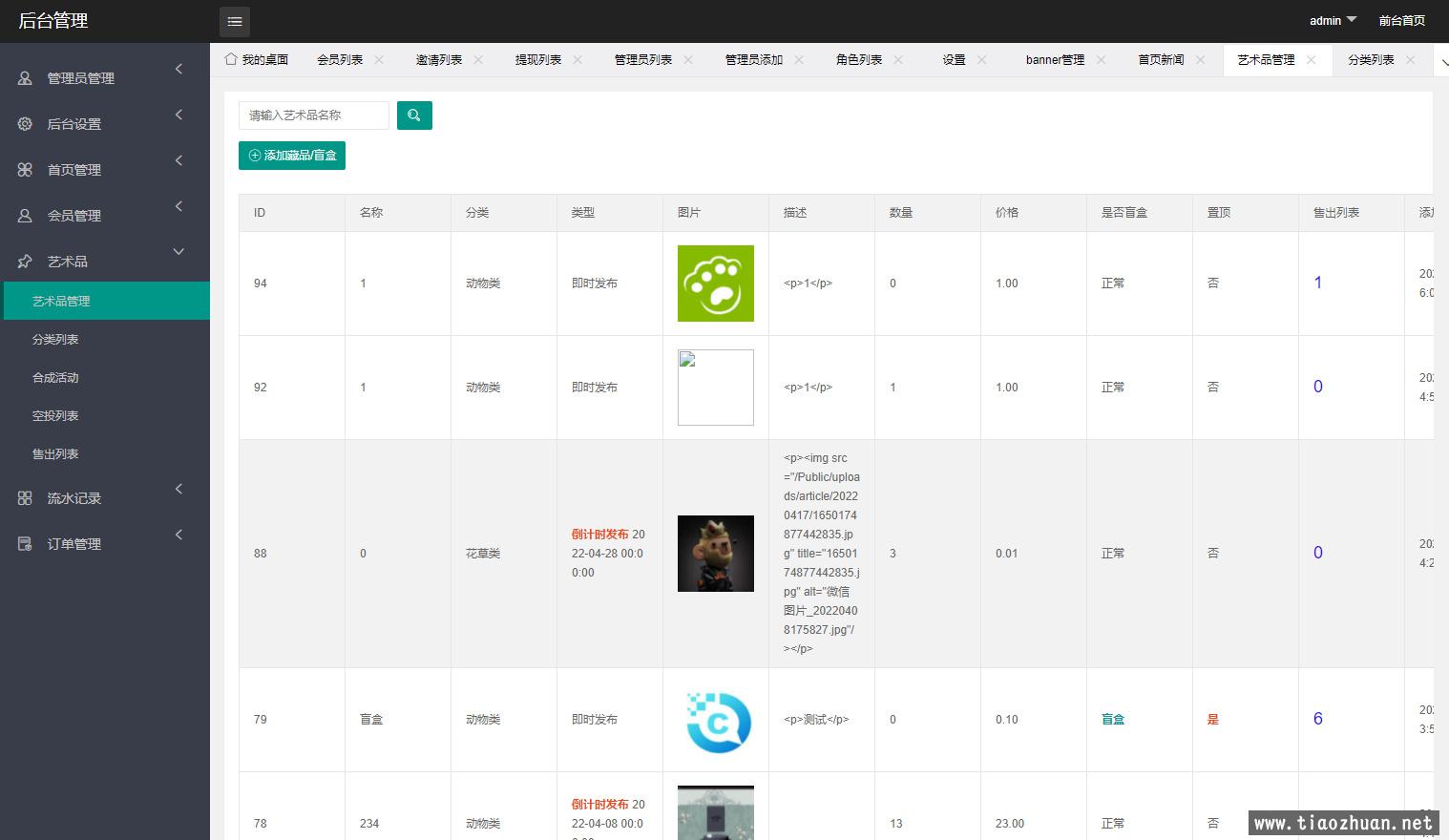Expand the 流水记录 menu chevron
Viewport: 1449px width, 840px height.
point(178,489)
